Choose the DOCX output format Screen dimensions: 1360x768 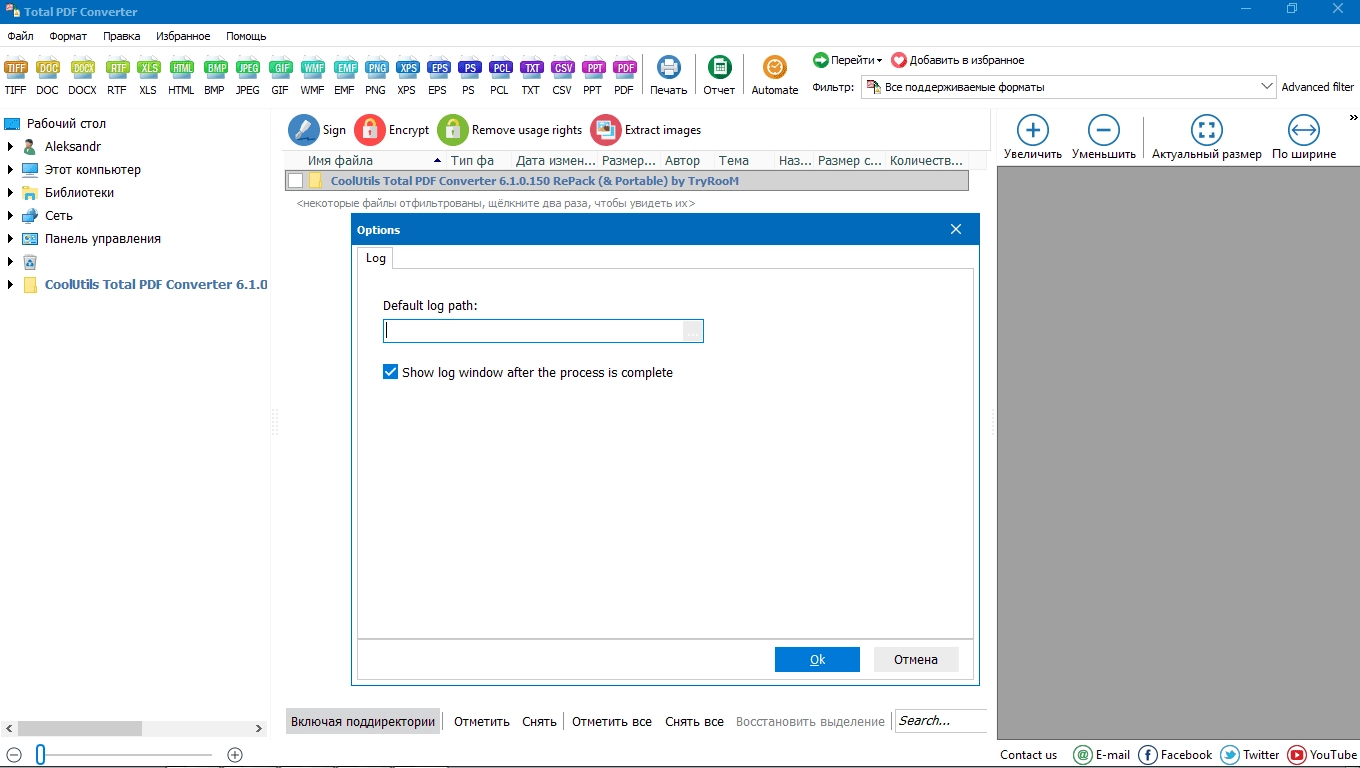(x=82, y=76)
